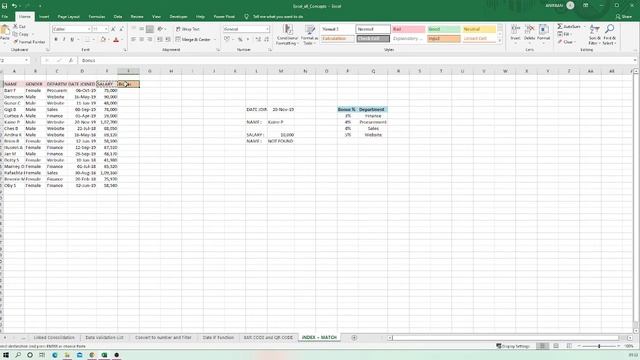Image resolution: width=640 pixels, height=360 pixels.
Task: Toggle italic formatting
Action: pos(64,40)
